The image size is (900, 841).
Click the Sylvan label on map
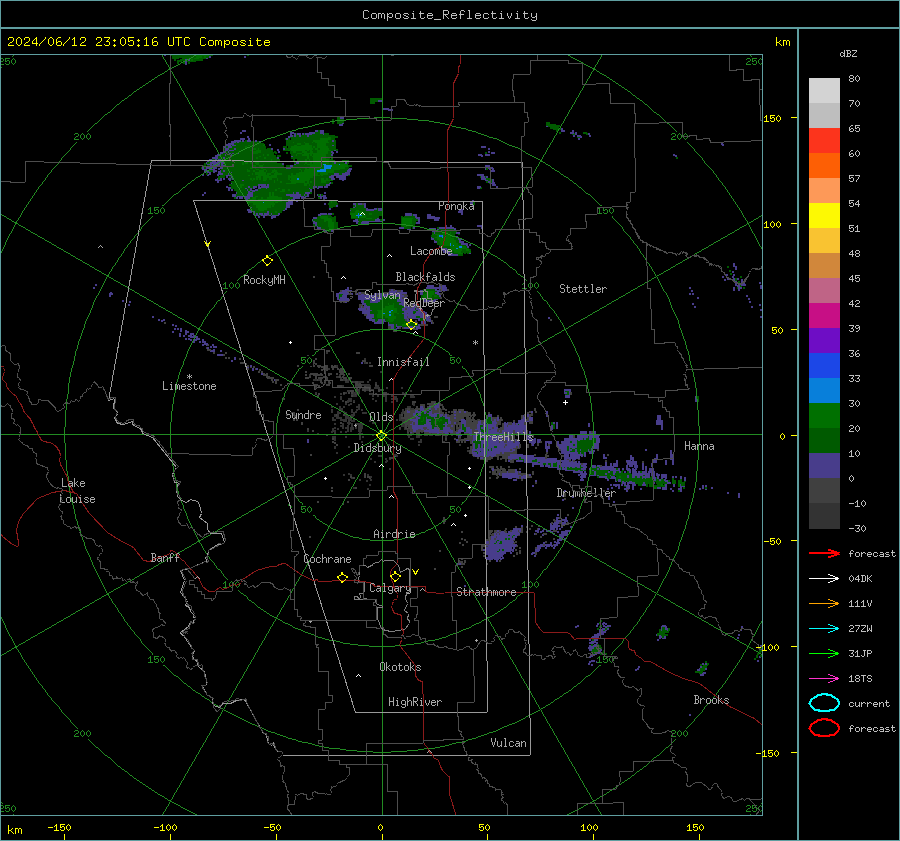pos(382,295)
